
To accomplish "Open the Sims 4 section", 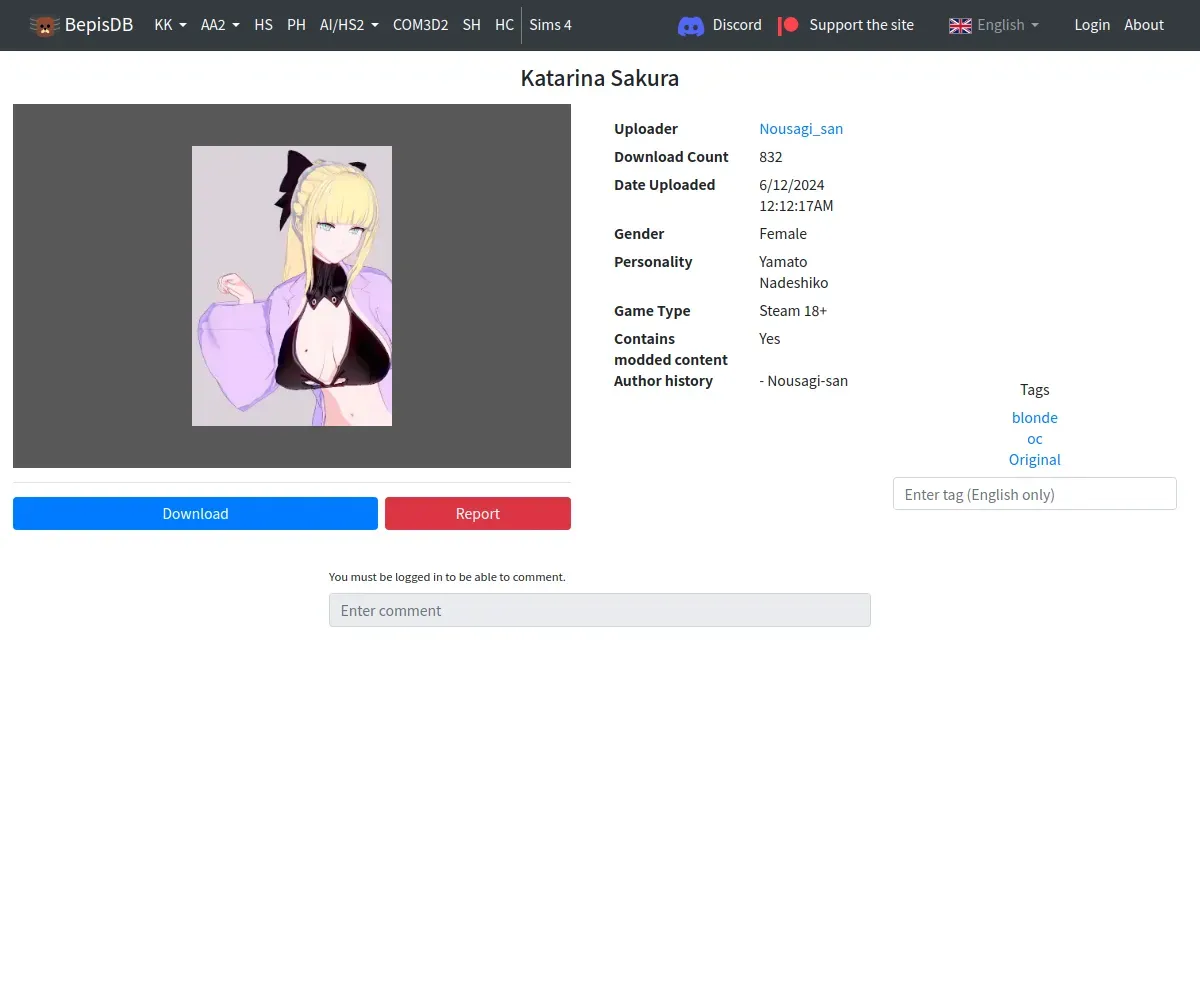I will click(550, 25).
